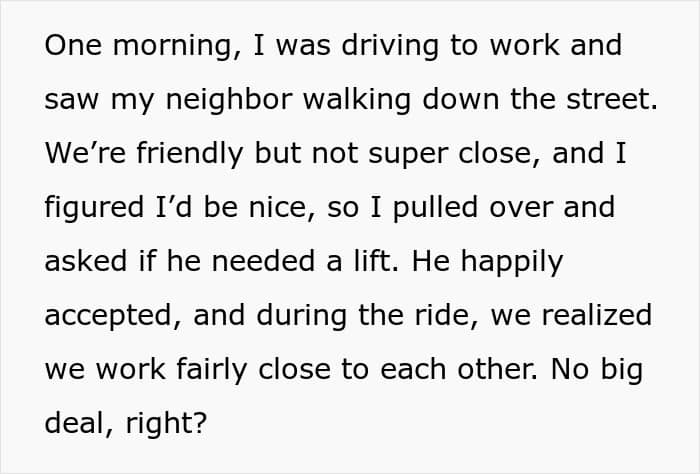The width and height of the screenshot is (700, 474).
Task: Click the word "happily" in fifth line
Action: click(512, 262)
